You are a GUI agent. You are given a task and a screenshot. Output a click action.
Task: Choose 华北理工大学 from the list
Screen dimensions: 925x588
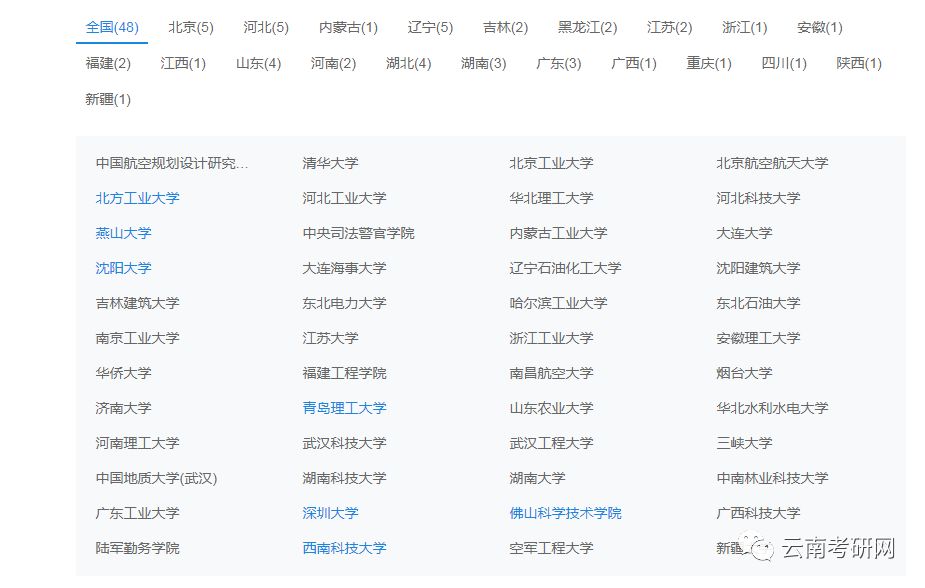(x=551, y=198)
